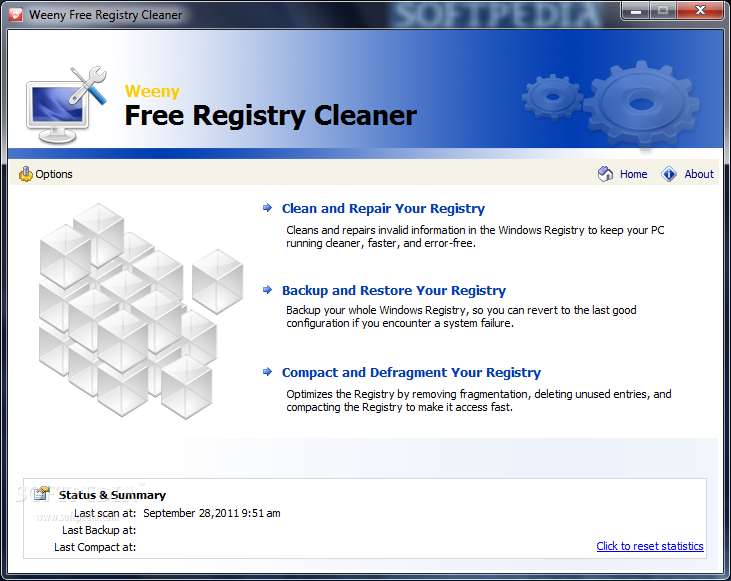Go to Home in the toolbar
The height and width of the screenshot is (581, 731).
tap(633, 174)
